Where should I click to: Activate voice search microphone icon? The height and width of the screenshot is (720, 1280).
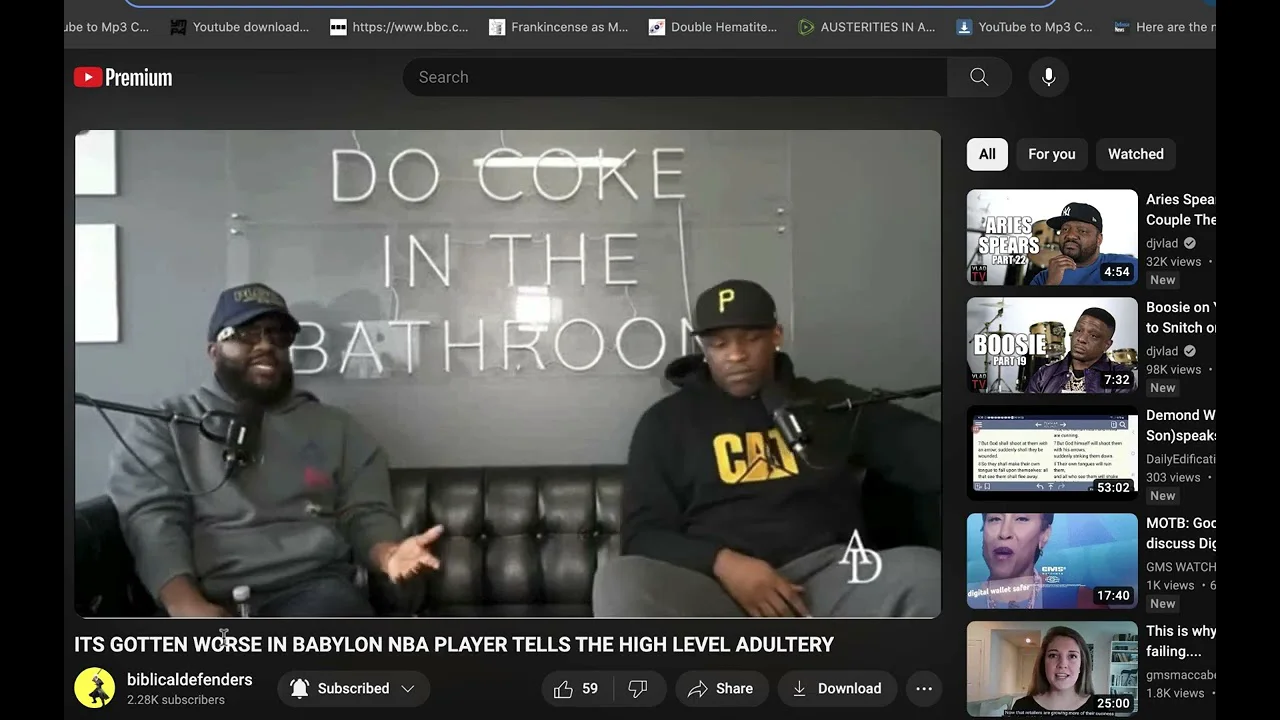point(1048,77)
